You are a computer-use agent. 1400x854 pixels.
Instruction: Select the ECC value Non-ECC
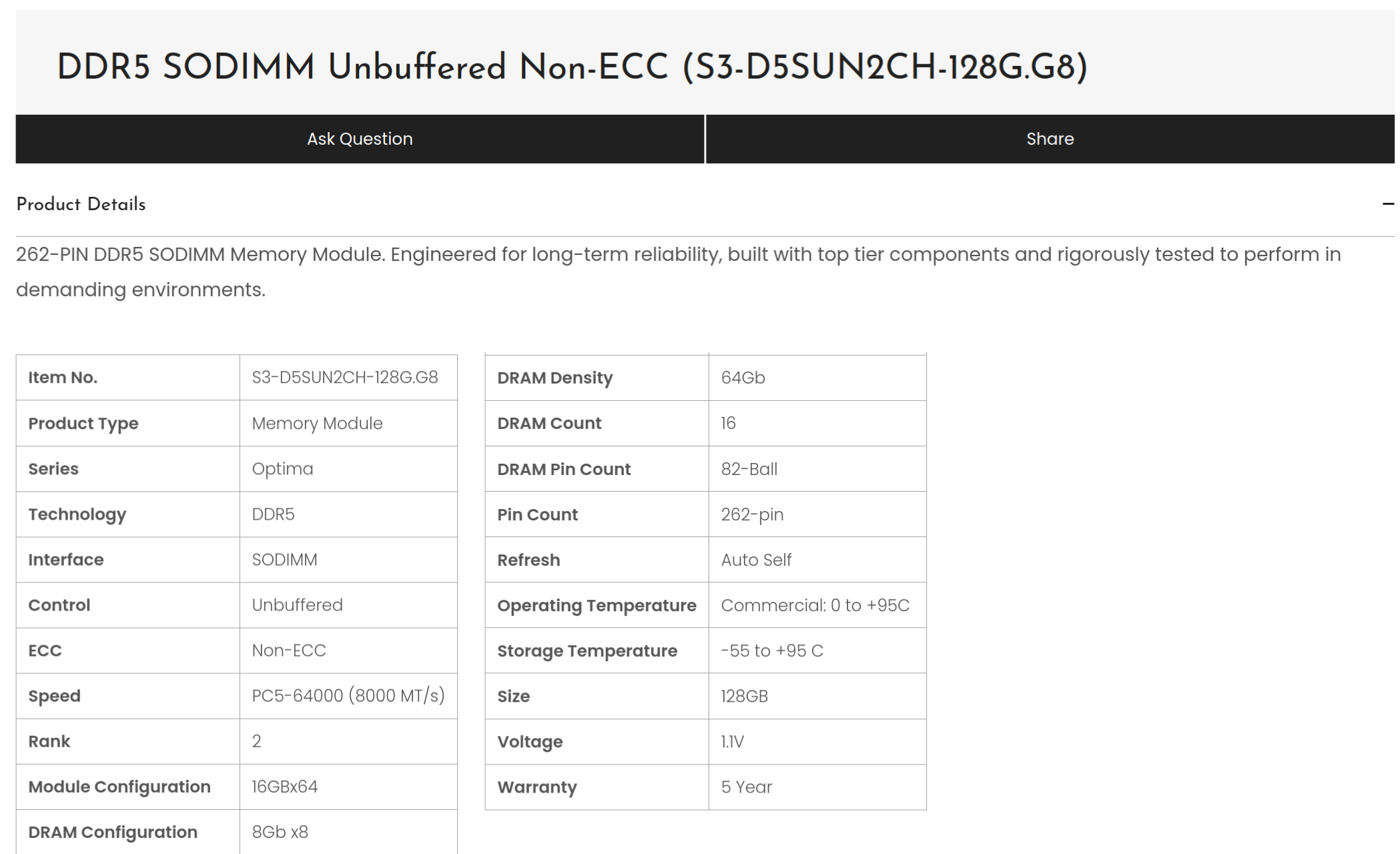pyautogui.click(x=289, y=651)
